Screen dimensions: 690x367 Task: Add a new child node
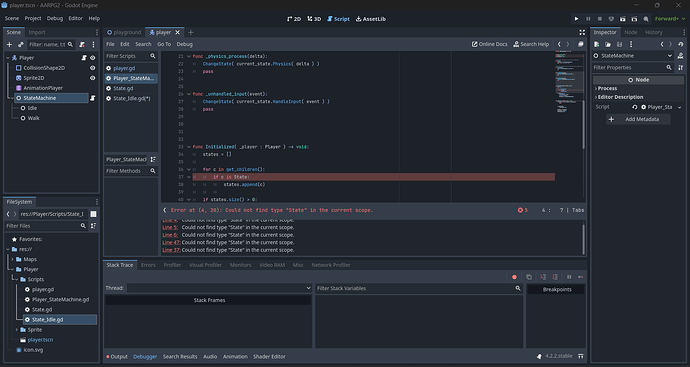(9, 44)
